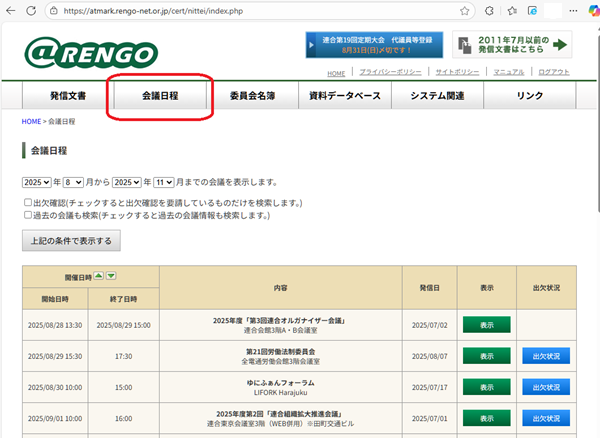Click 表示 for 第3回連合オルガナイザー会議

486,325
